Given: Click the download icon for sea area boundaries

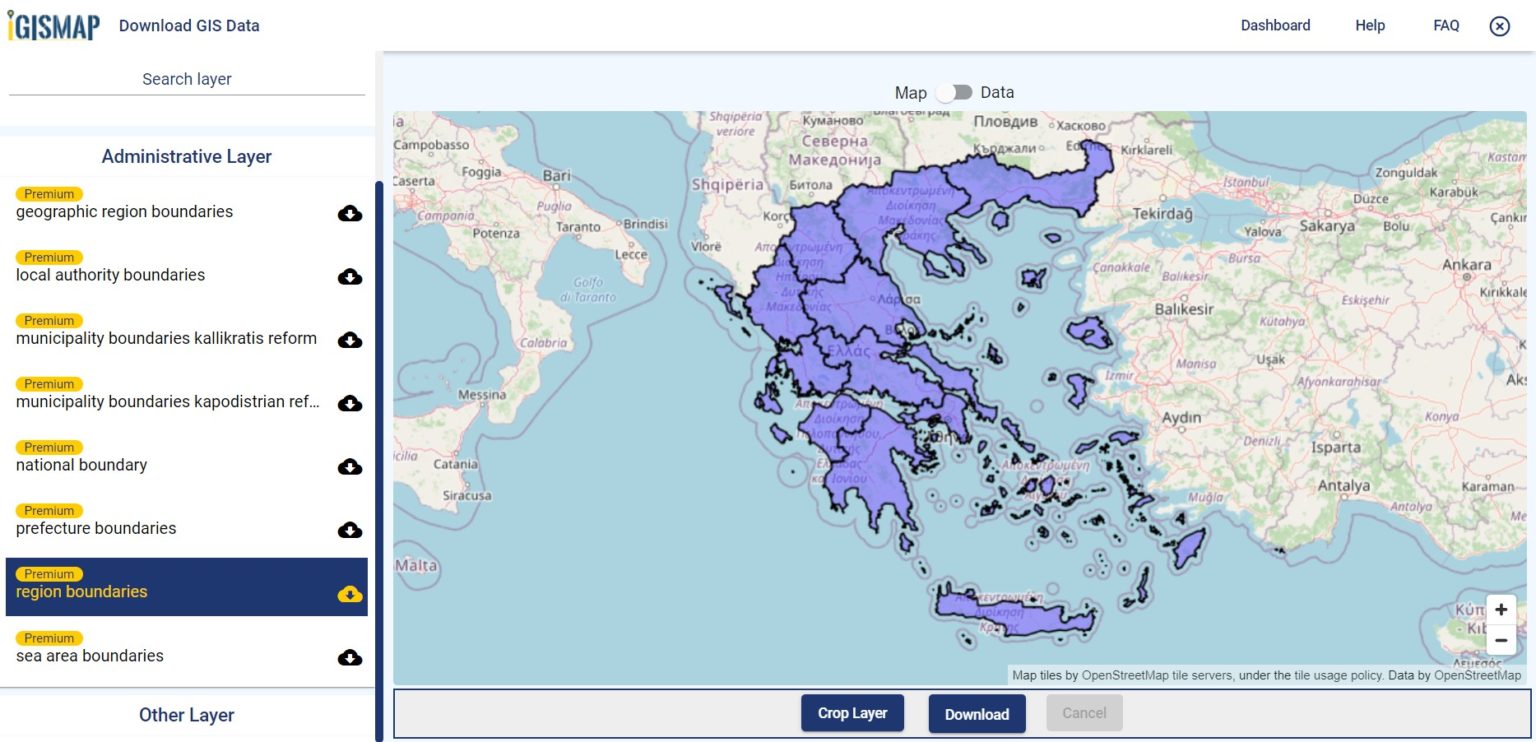Looking at the screenshot, I should pos(349,657).
